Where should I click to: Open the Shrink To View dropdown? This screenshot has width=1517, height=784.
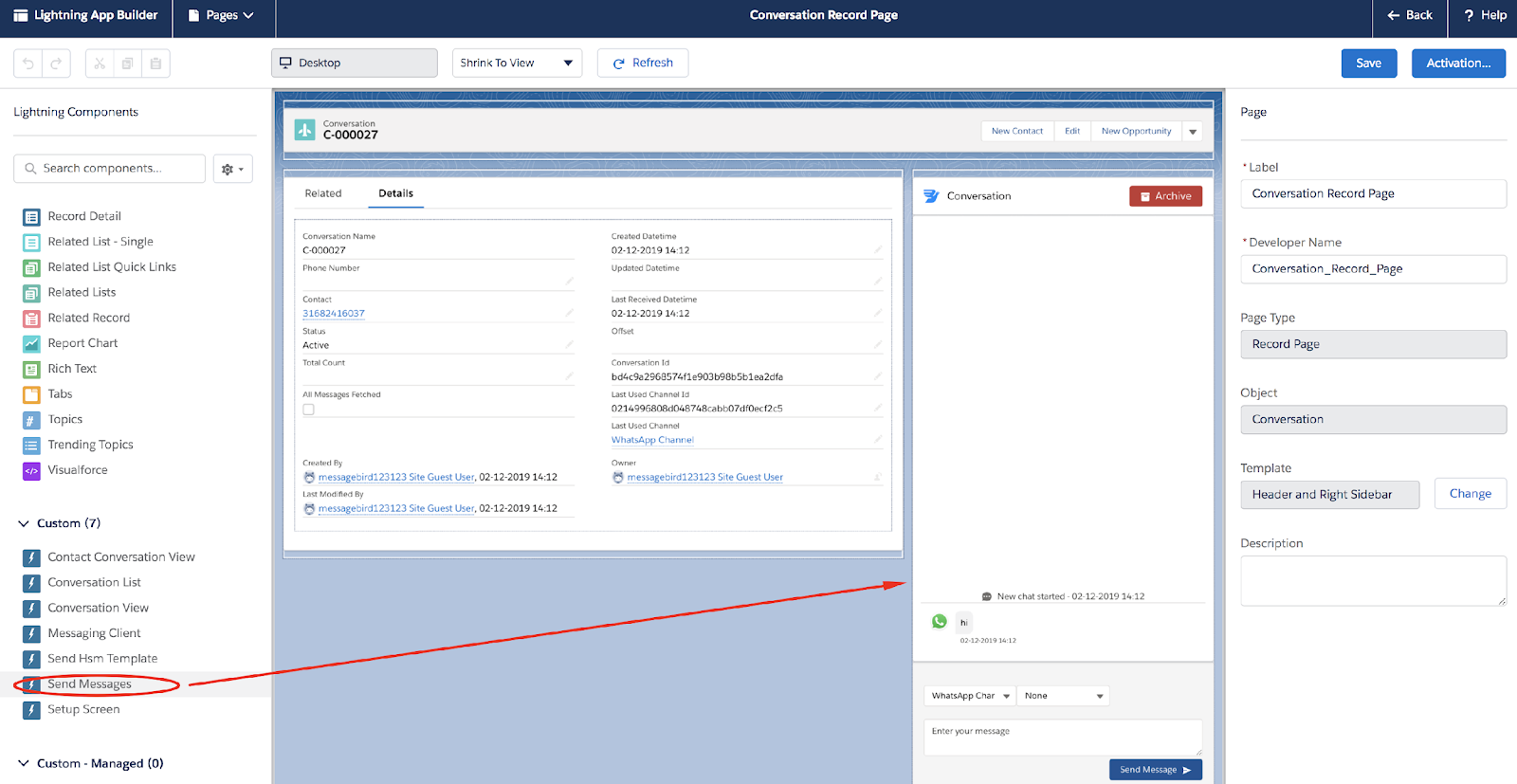coord(517,64)
